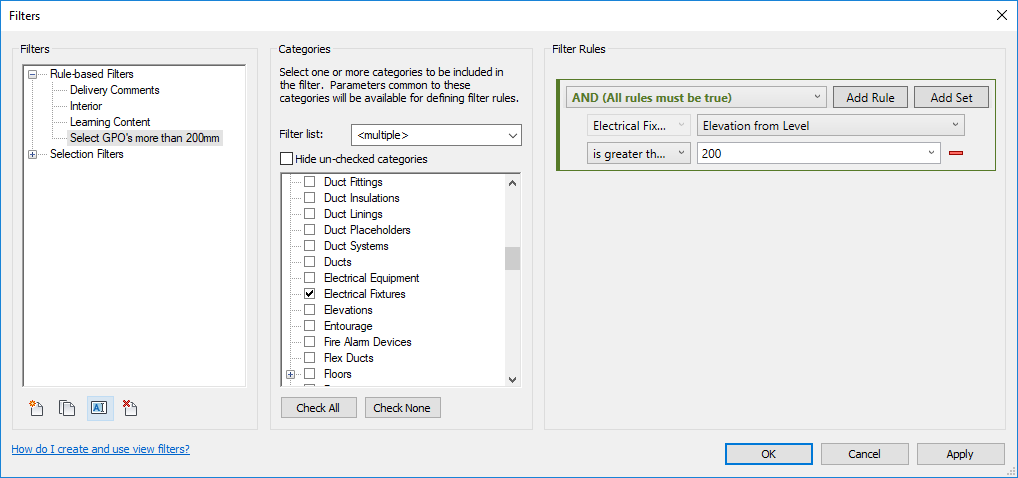Click the Delete filter icon
The width and height of the screenshot is (1018, 478).
pyautogui.click(x=130, y=408)
